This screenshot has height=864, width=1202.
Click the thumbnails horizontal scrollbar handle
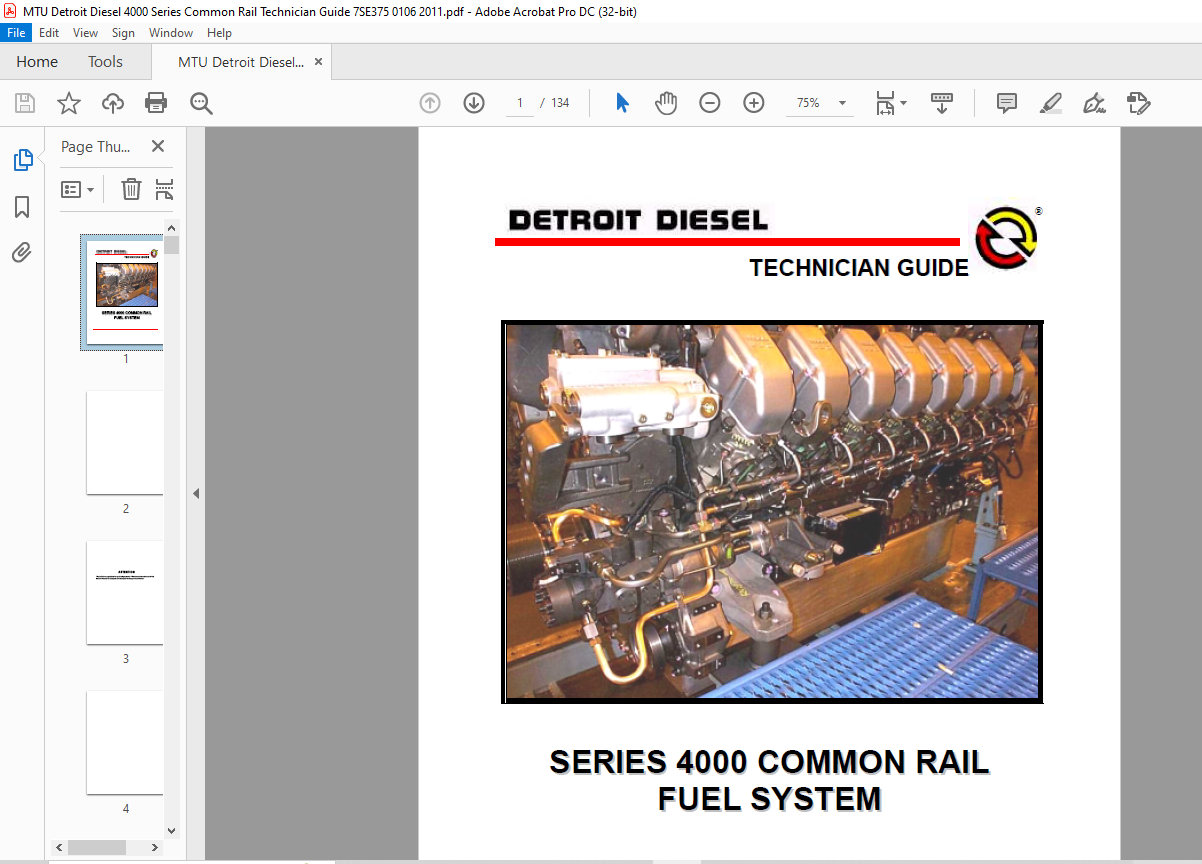[95, 847]
